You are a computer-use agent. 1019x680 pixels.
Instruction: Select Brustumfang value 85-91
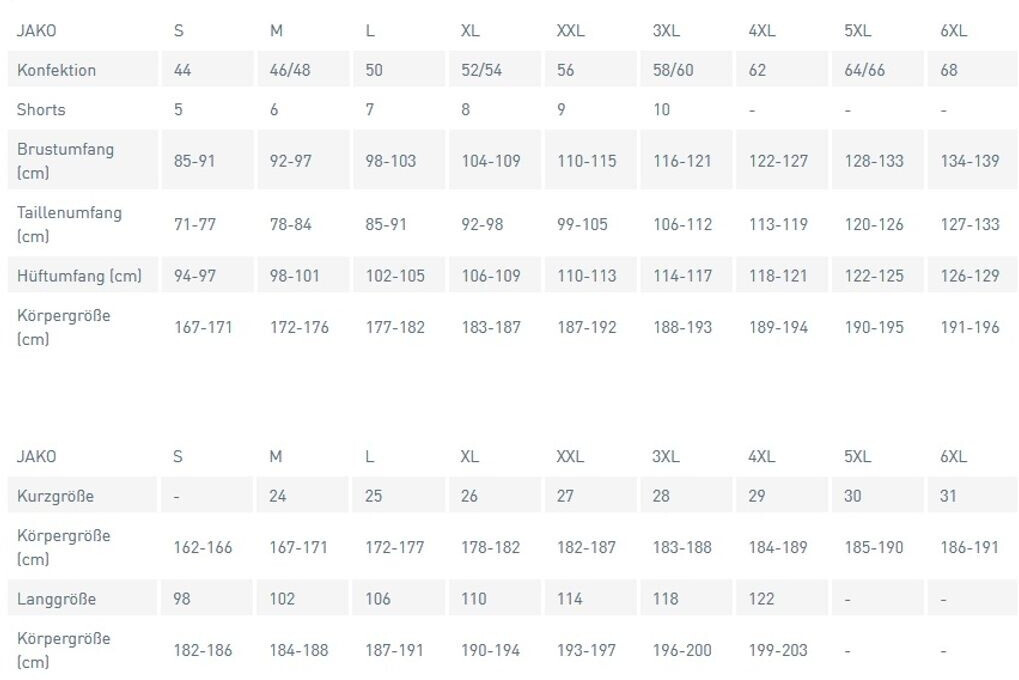[194, 160]
